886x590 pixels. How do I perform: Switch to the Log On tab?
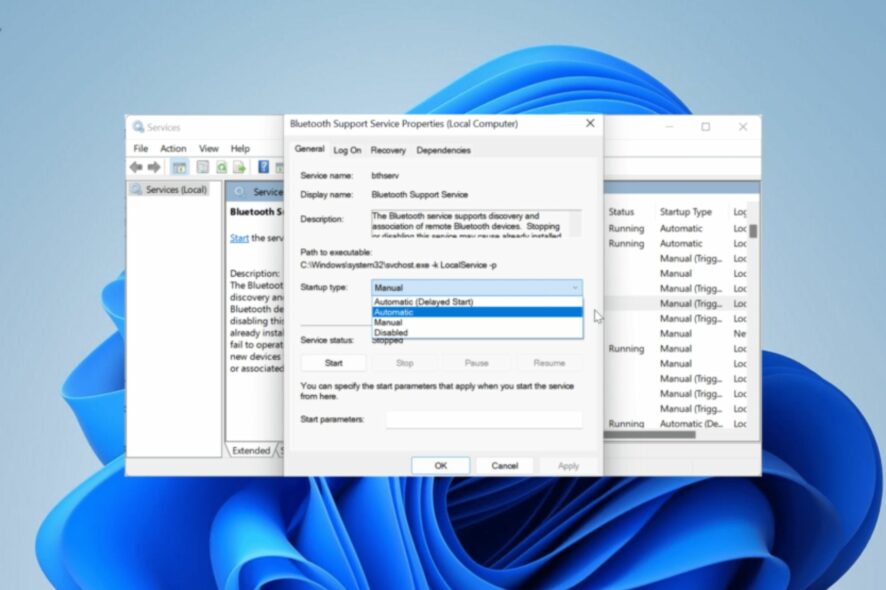coord(347,150)
